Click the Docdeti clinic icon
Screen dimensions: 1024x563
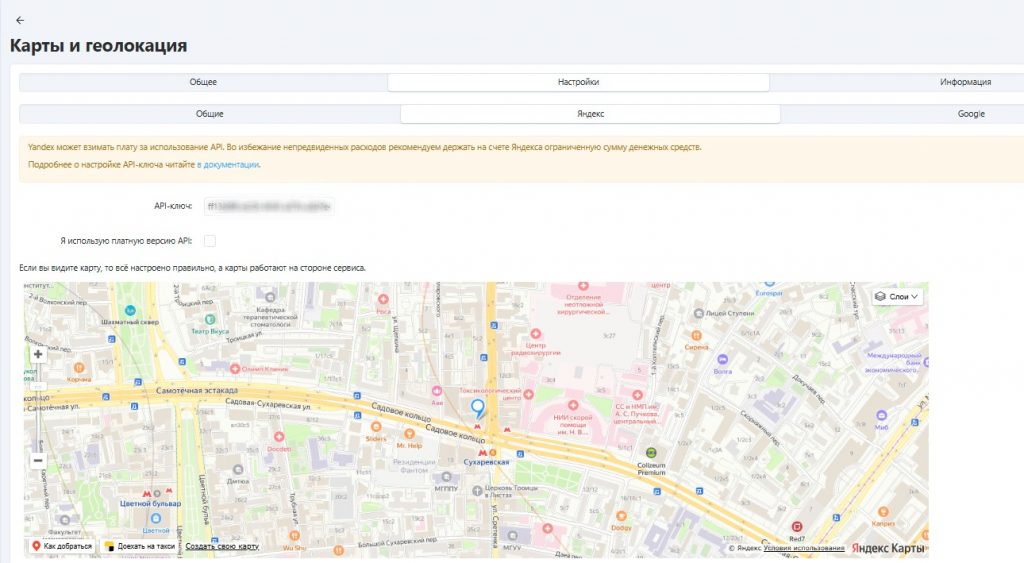tap(279, 437)
